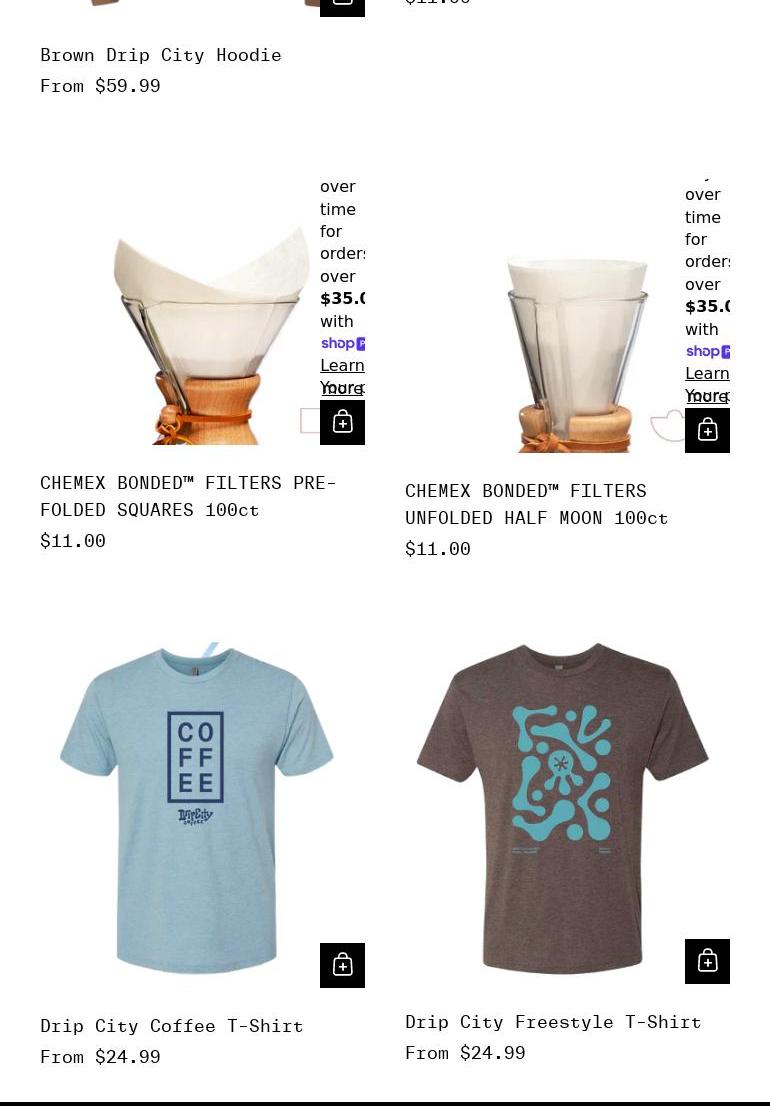Click Shop Pay logo beside squares filter image

click(x=343, y=344)
